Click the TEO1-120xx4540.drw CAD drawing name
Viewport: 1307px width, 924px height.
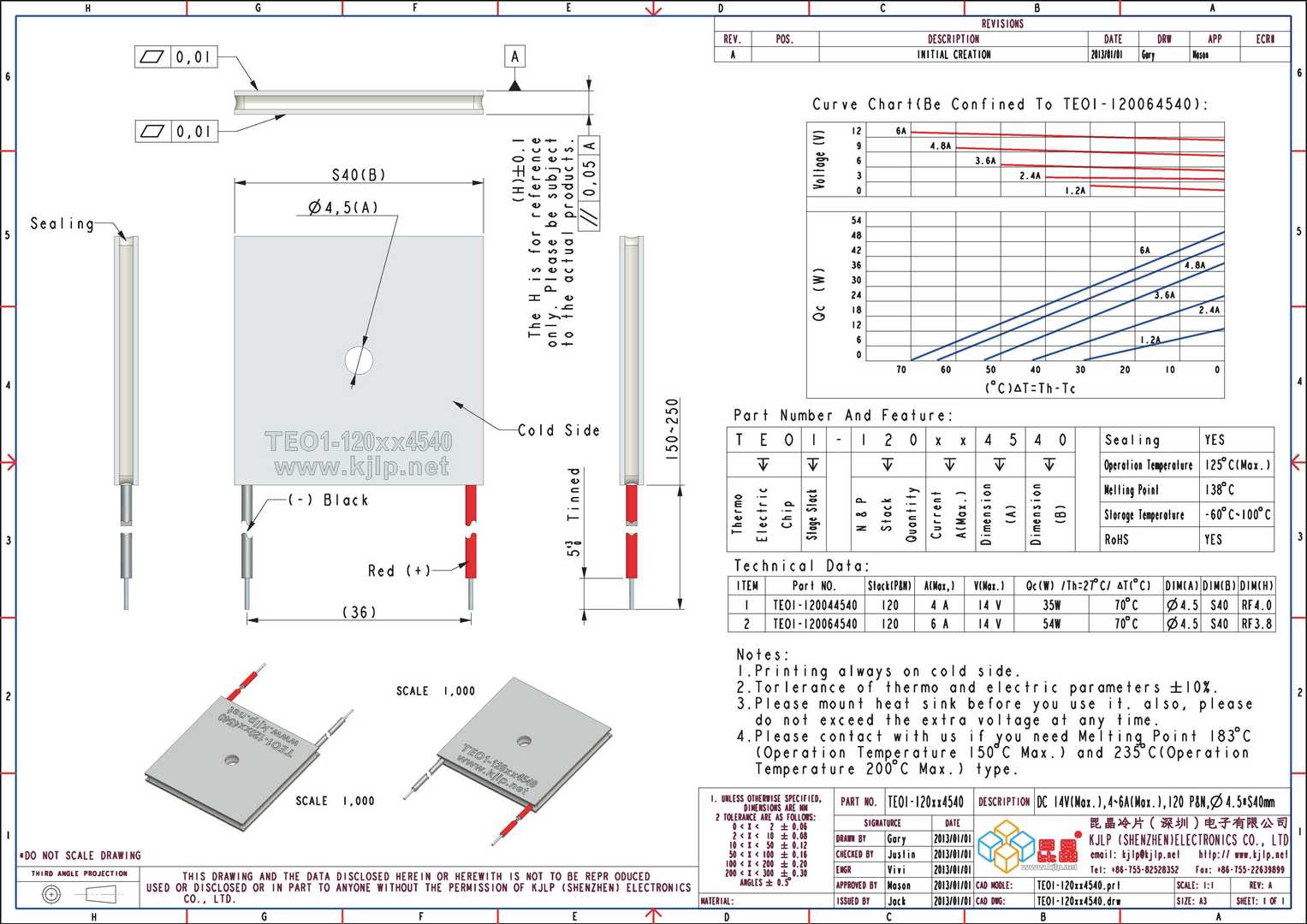[x=1078, y=901]
